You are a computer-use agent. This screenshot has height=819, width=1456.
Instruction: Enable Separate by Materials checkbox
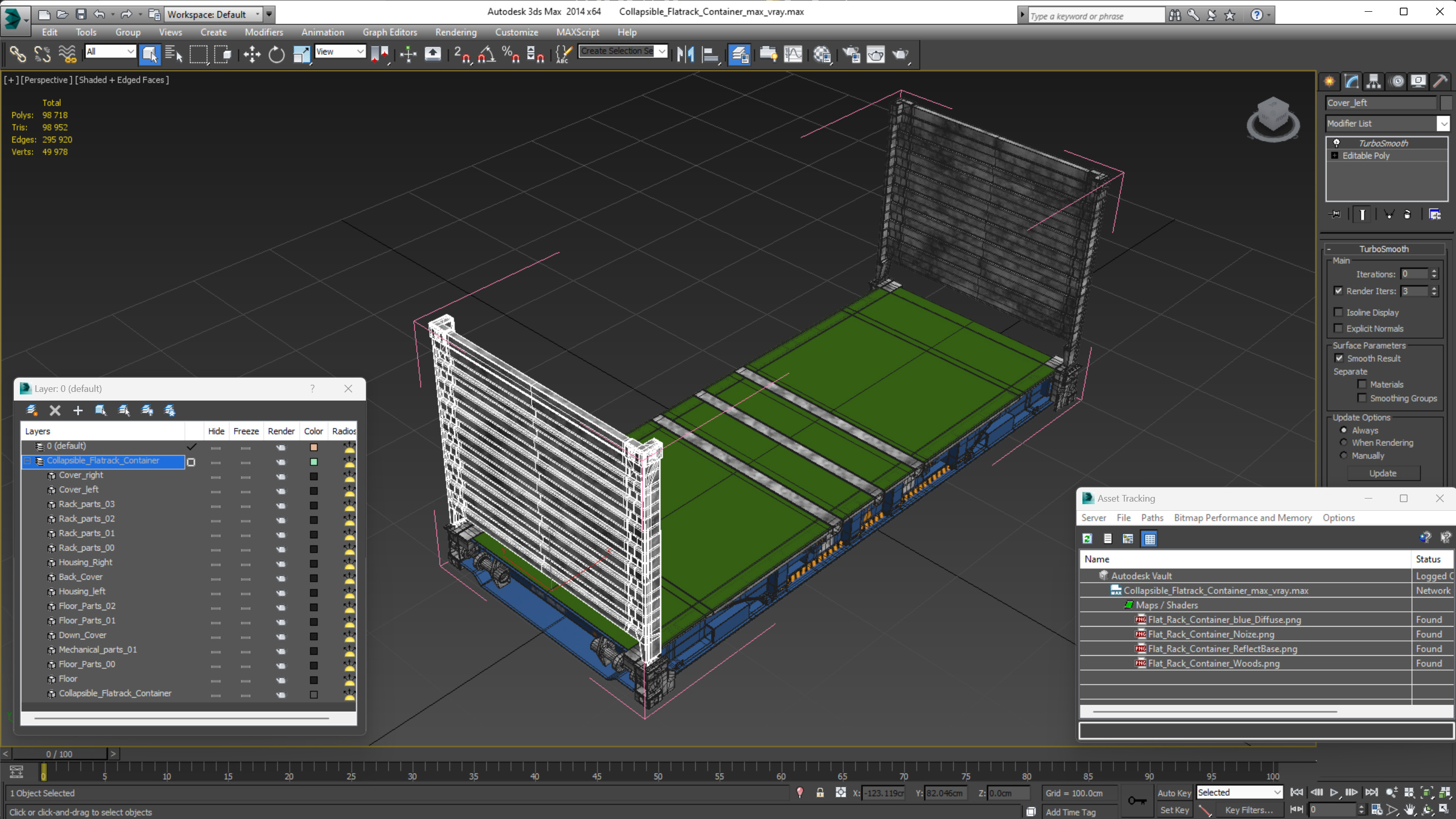pos(1362,384)
